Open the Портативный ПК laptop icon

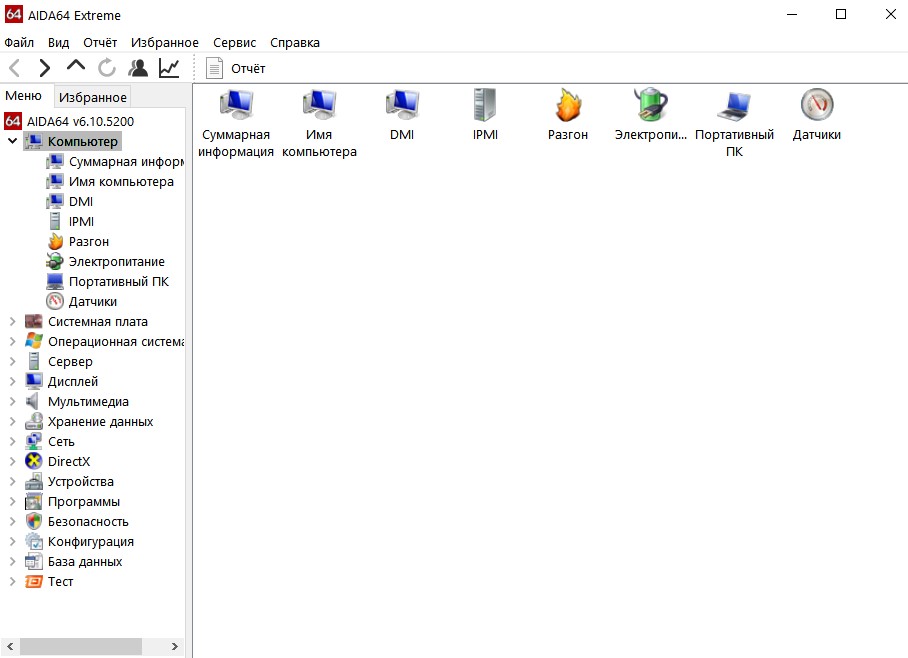(x=734, y=105)
